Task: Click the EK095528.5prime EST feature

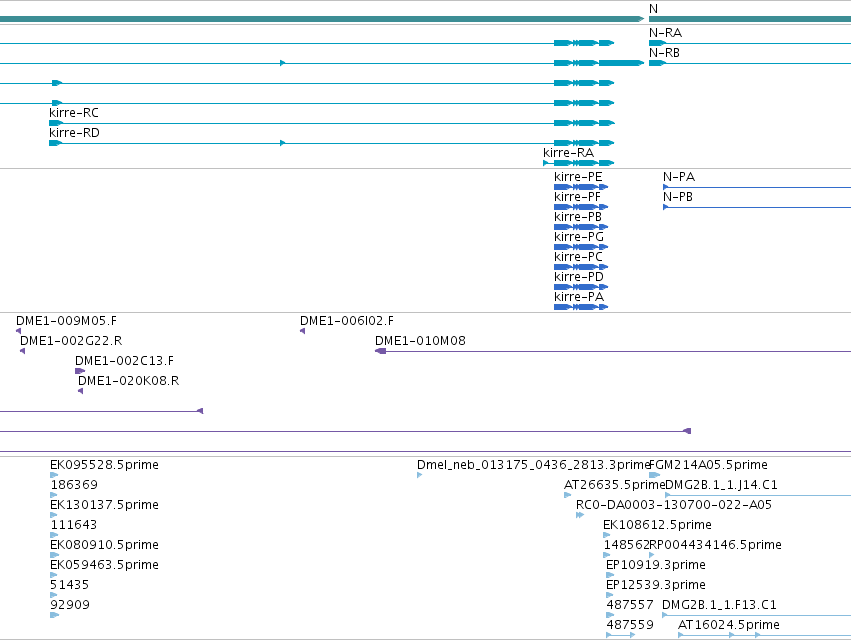Action: [104, 465]
